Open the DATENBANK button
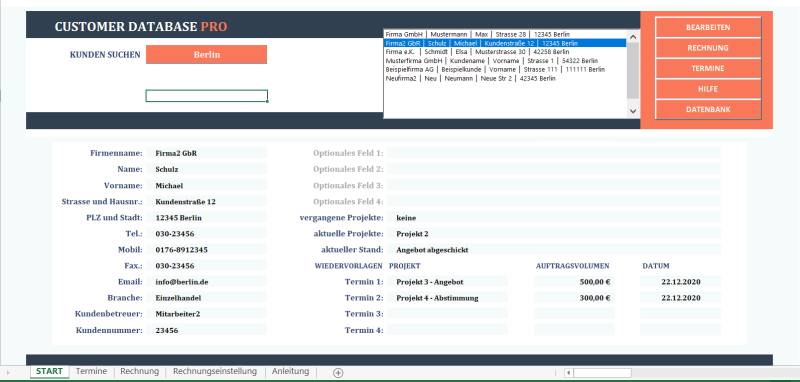The image size is (800, 382). [x=708, y=109]
